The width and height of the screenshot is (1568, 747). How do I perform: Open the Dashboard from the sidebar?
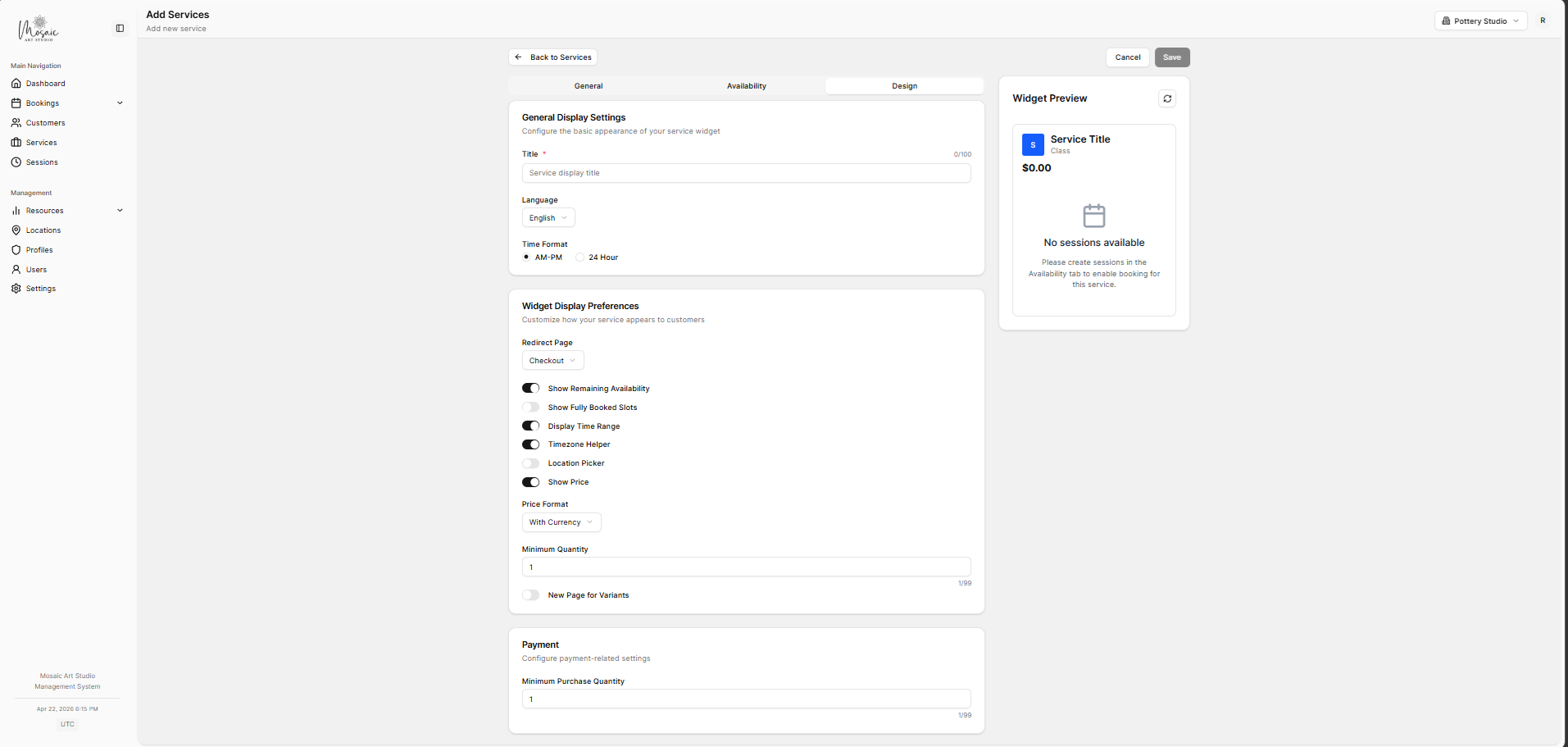44,83
